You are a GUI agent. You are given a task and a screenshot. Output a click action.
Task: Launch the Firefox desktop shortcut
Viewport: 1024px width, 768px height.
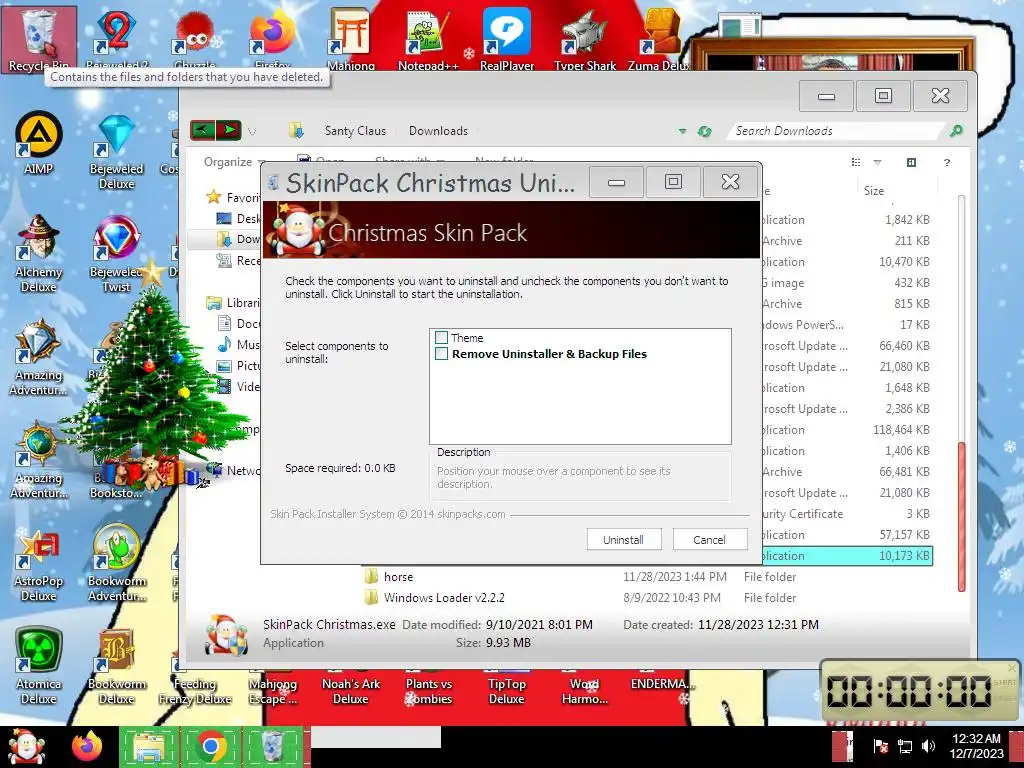pos(272,38)
